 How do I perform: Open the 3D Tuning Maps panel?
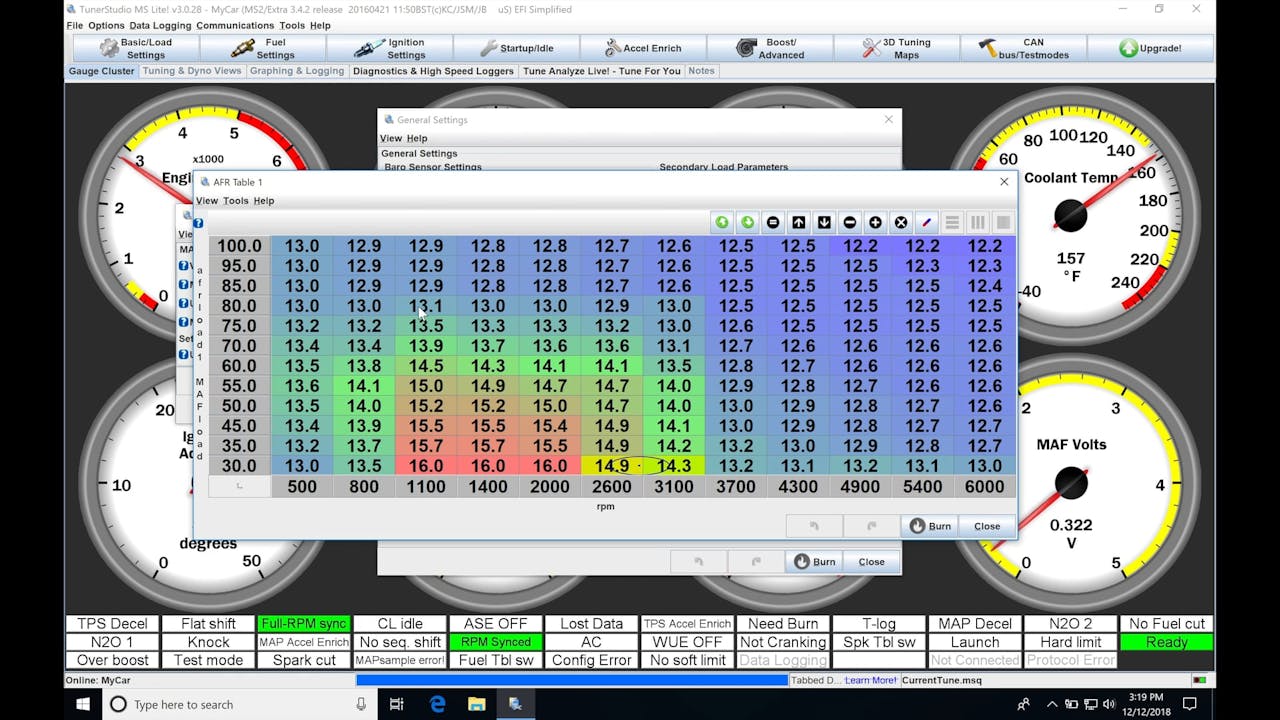897,47
